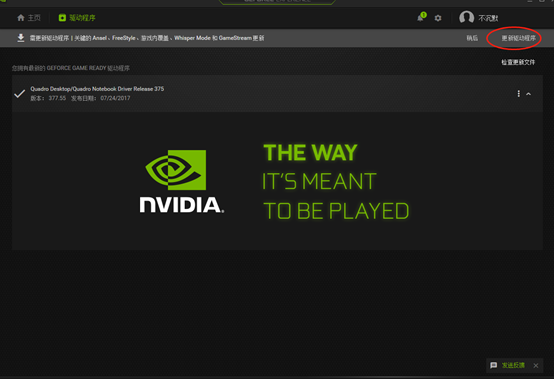Switch to the 驱动程序 drivers tab

(77, 18)
